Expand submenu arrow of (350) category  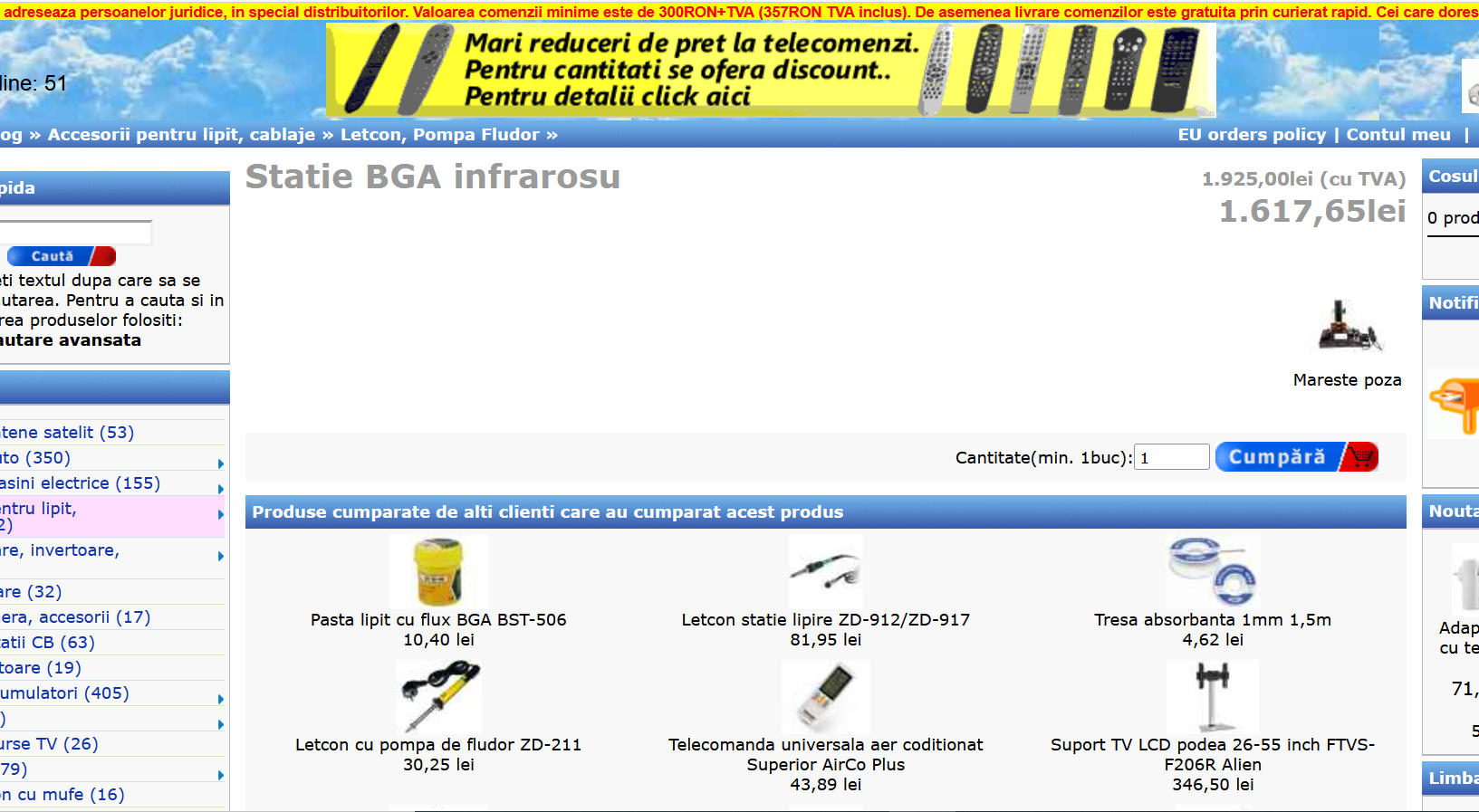coord(221,463)
